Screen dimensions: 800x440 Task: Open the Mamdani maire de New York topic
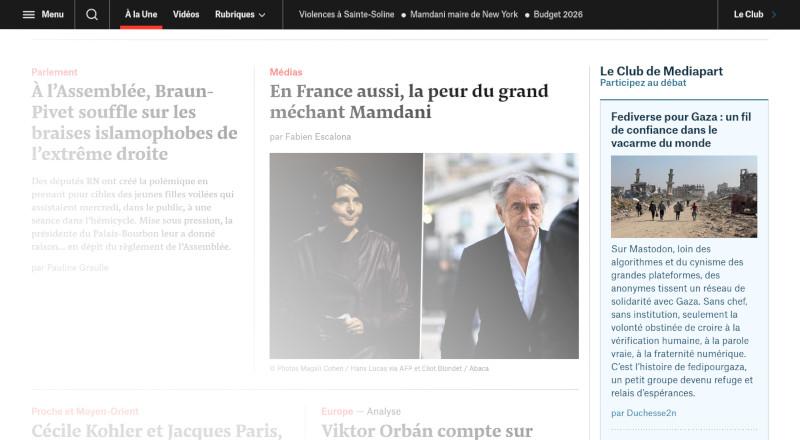(x=464, y=14)
